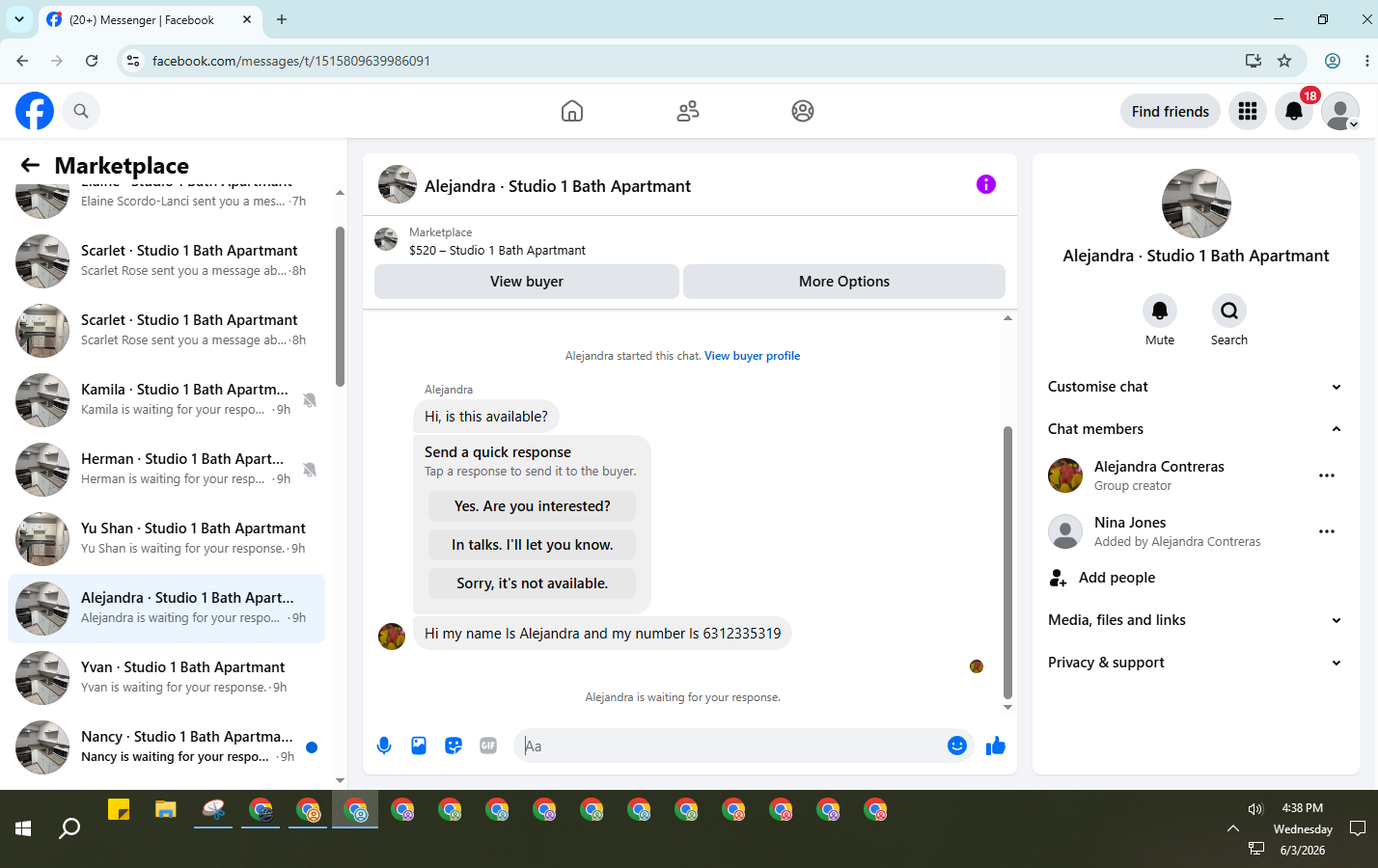This screenshot has height=868, width=1378.
Task: Mute this chat with the bell icon
Action: click(1160, 311)
